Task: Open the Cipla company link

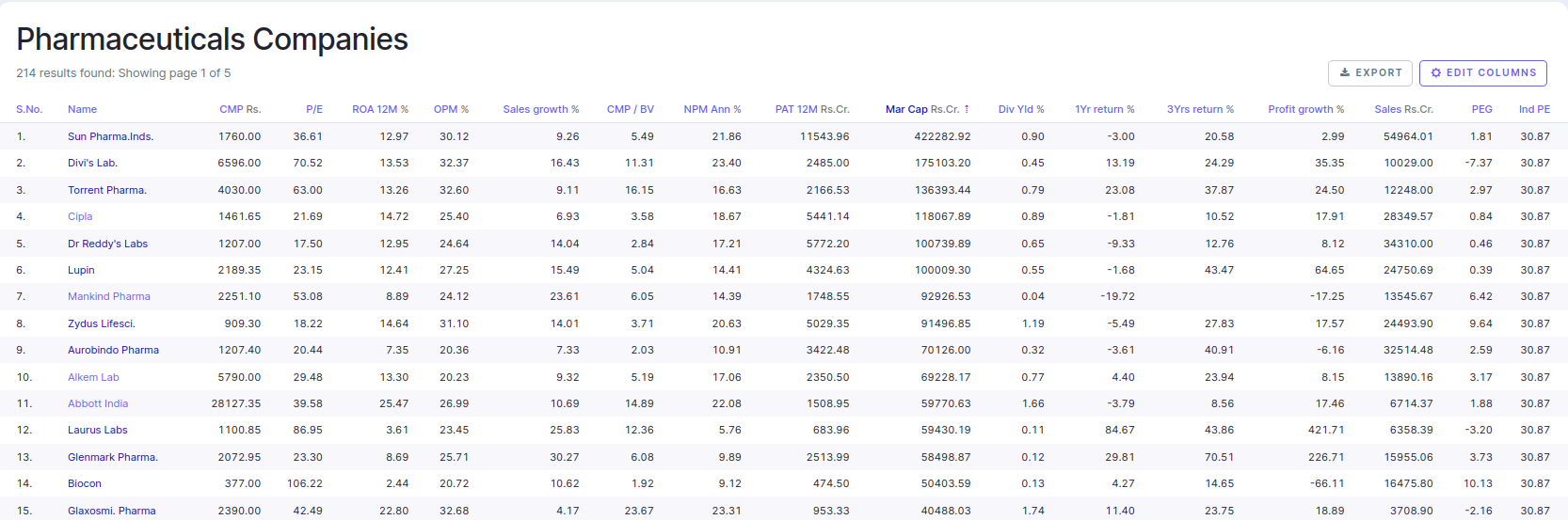Action: (80, 216)
